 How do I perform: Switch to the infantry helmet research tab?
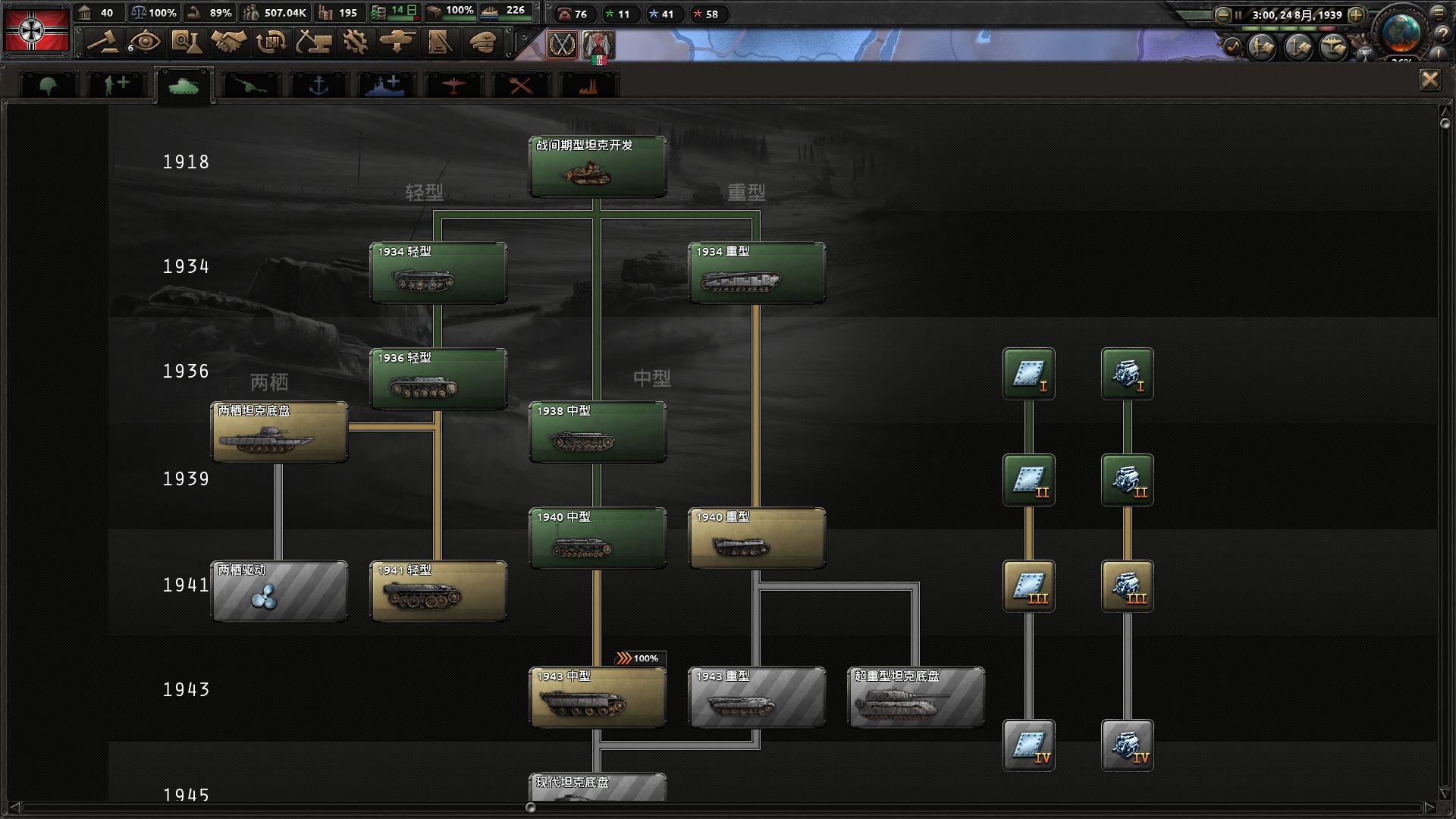[49, 85]
